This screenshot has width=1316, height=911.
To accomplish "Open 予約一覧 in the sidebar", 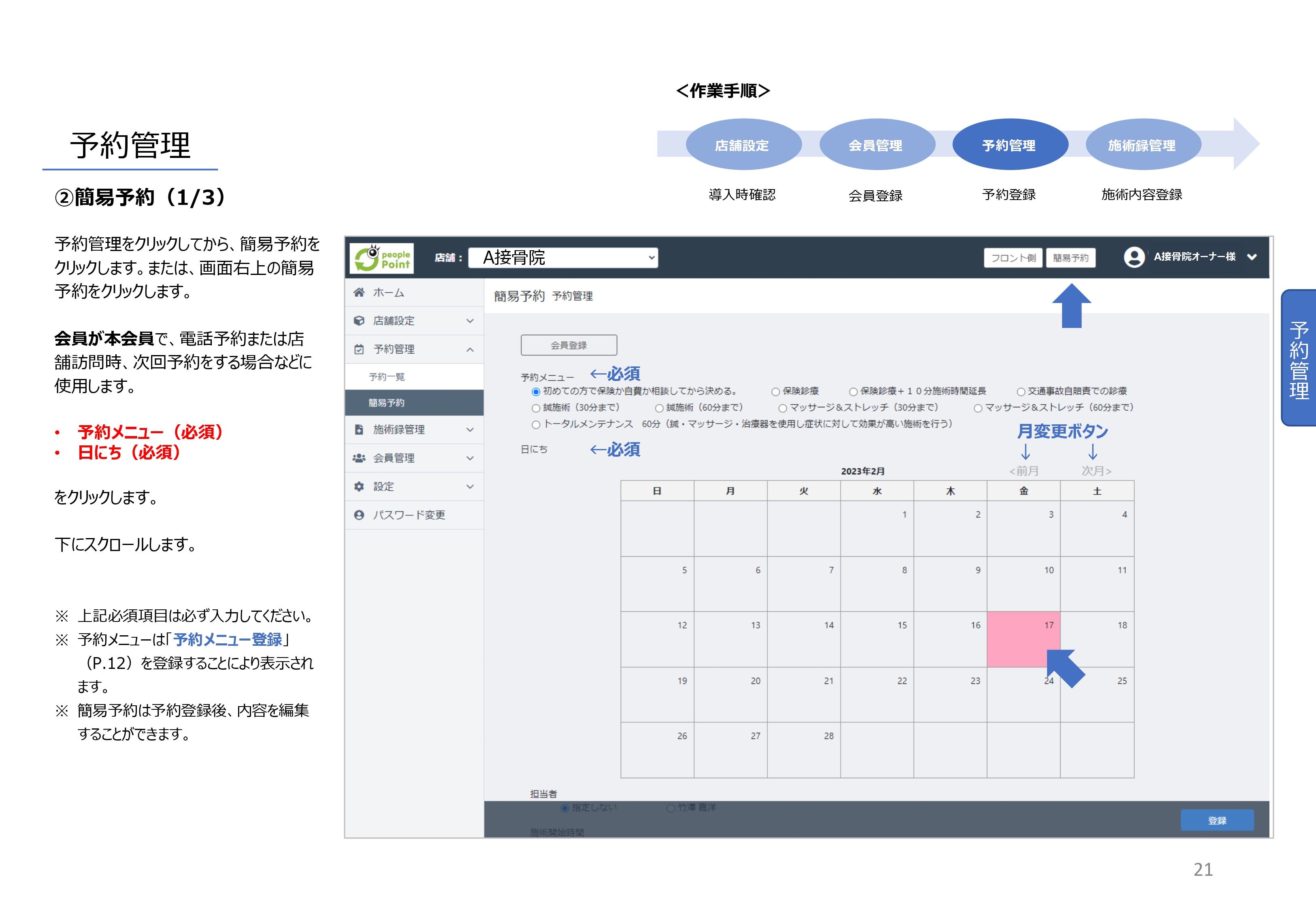I will pyautogui.click(x=387, y=377).
